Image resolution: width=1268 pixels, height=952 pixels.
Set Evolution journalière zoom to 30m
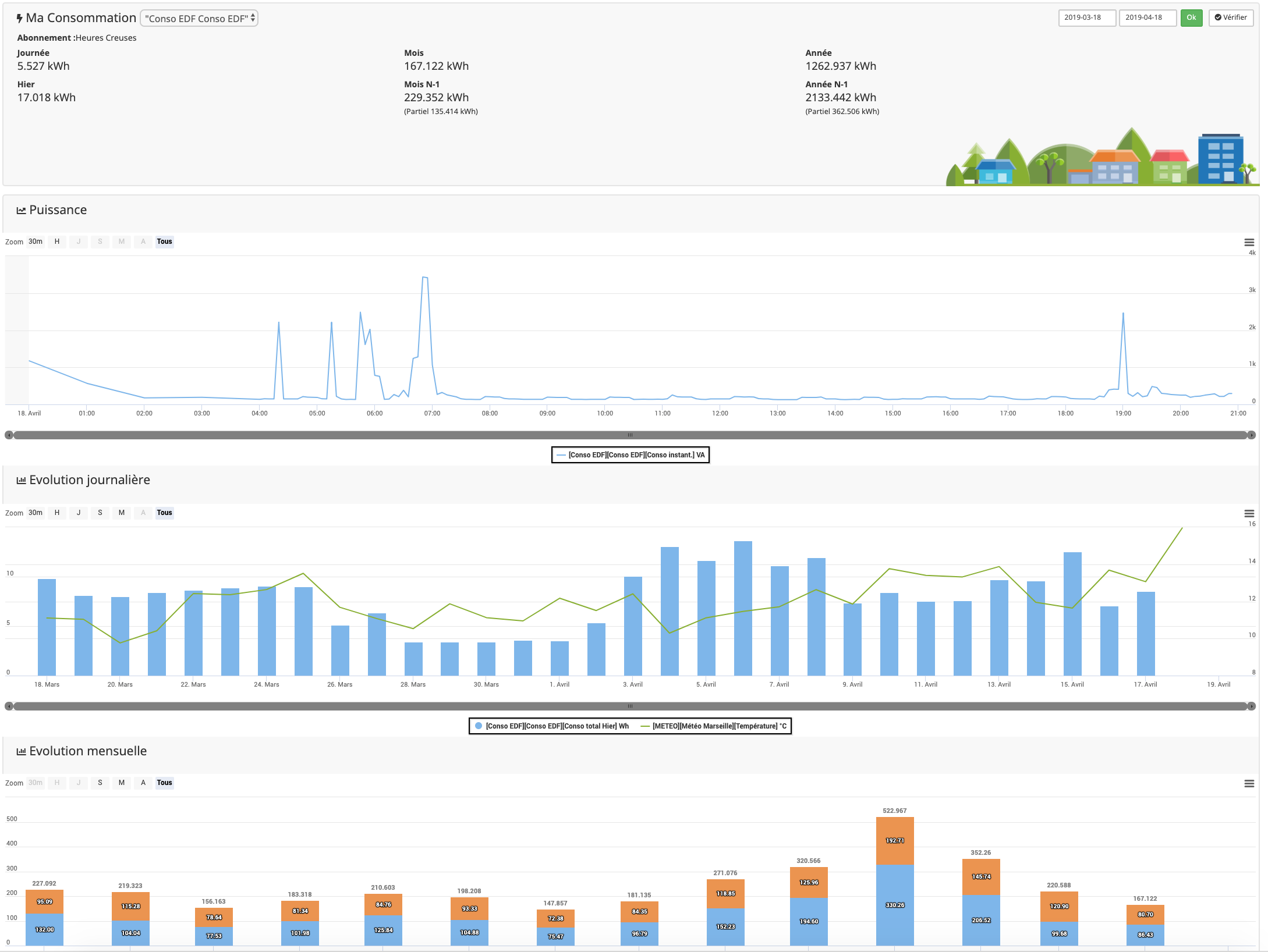[x=36, y=513]
